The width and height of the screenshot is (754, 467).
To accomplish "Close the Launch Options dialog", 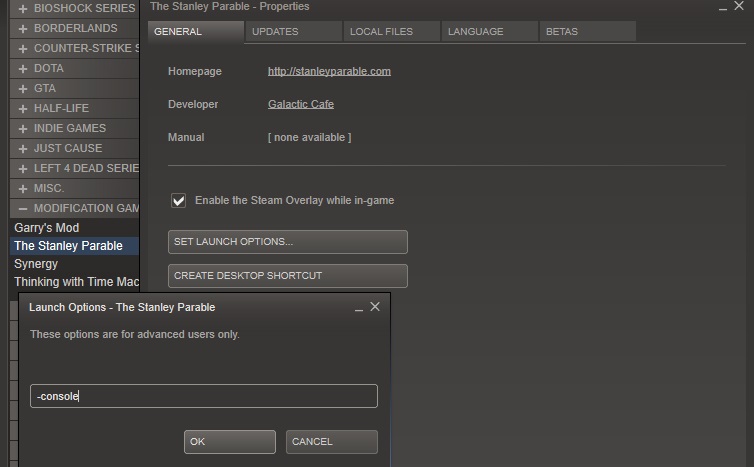I will tap(375, 307).
